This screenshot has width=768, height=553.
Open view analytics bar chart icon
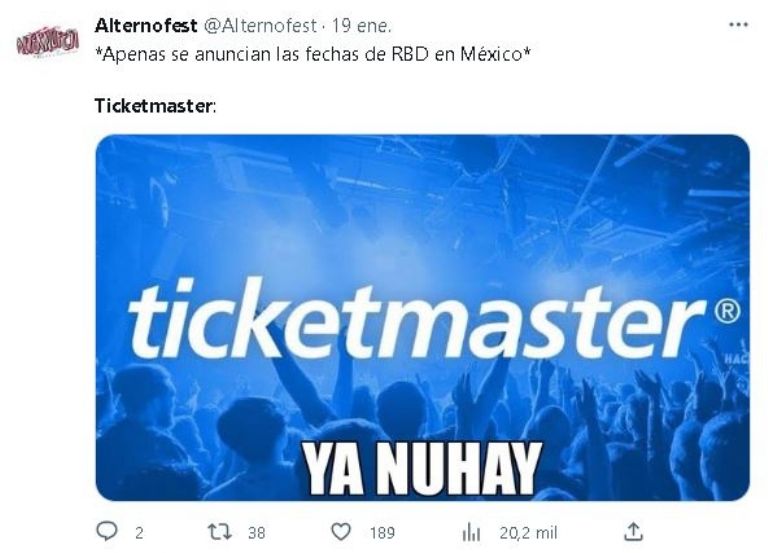[x=471, y=532]
